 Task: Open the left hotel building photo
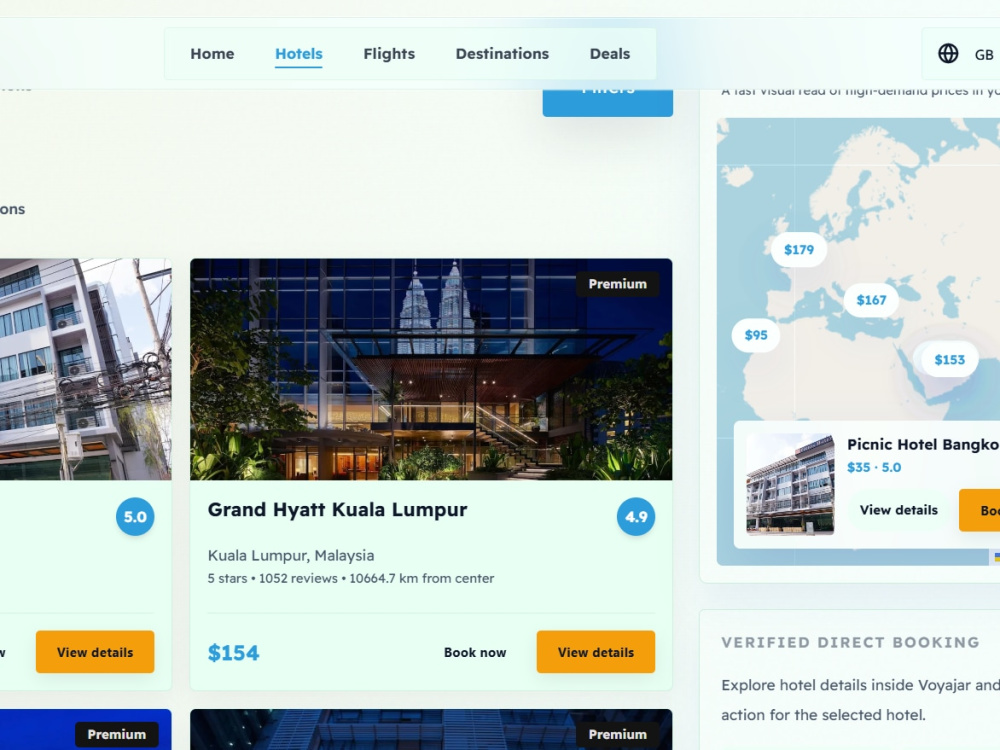coord(85,369)
